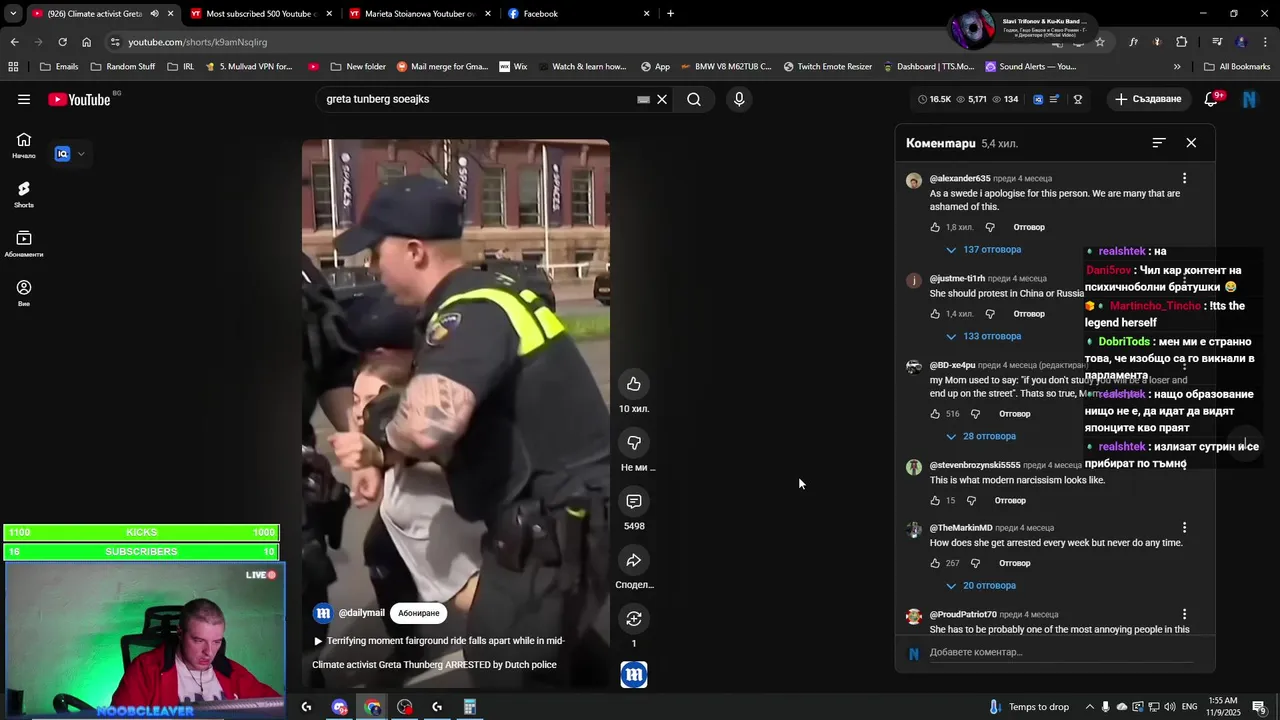The width and height of the screenshot is (1280, 720).
Task: Open options menu for @ProudPatriot70 comment
Action: (x=1184, y=615)
